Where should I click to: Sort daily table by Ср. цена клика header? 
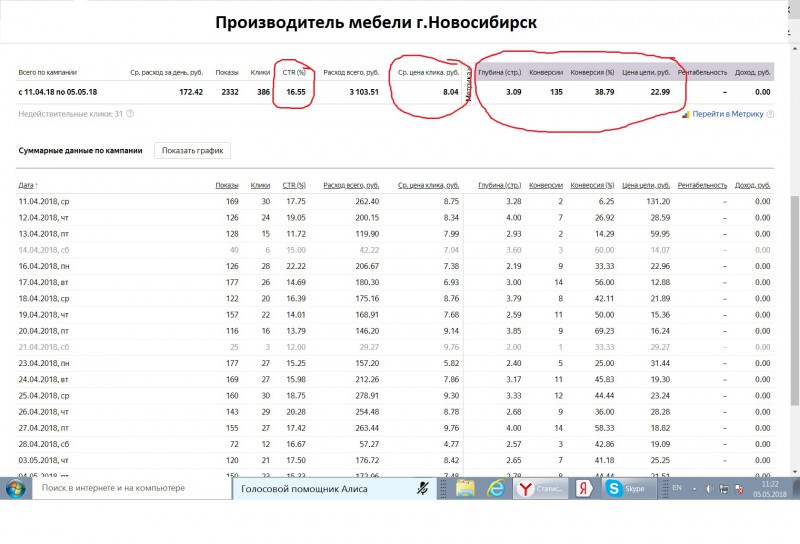pyautogui.click(x=428, y=185)
